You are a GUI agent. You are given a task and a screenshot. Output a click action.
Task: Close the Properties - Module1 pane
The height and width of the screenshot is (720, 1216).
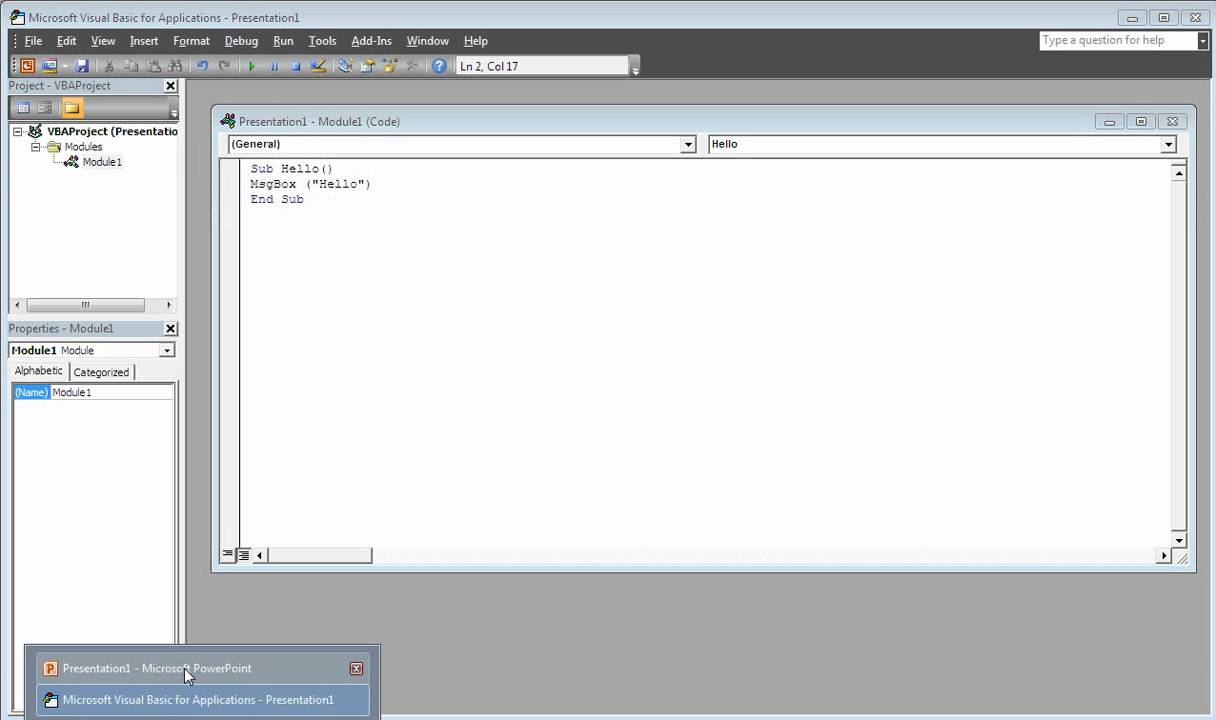pos(170,329)
